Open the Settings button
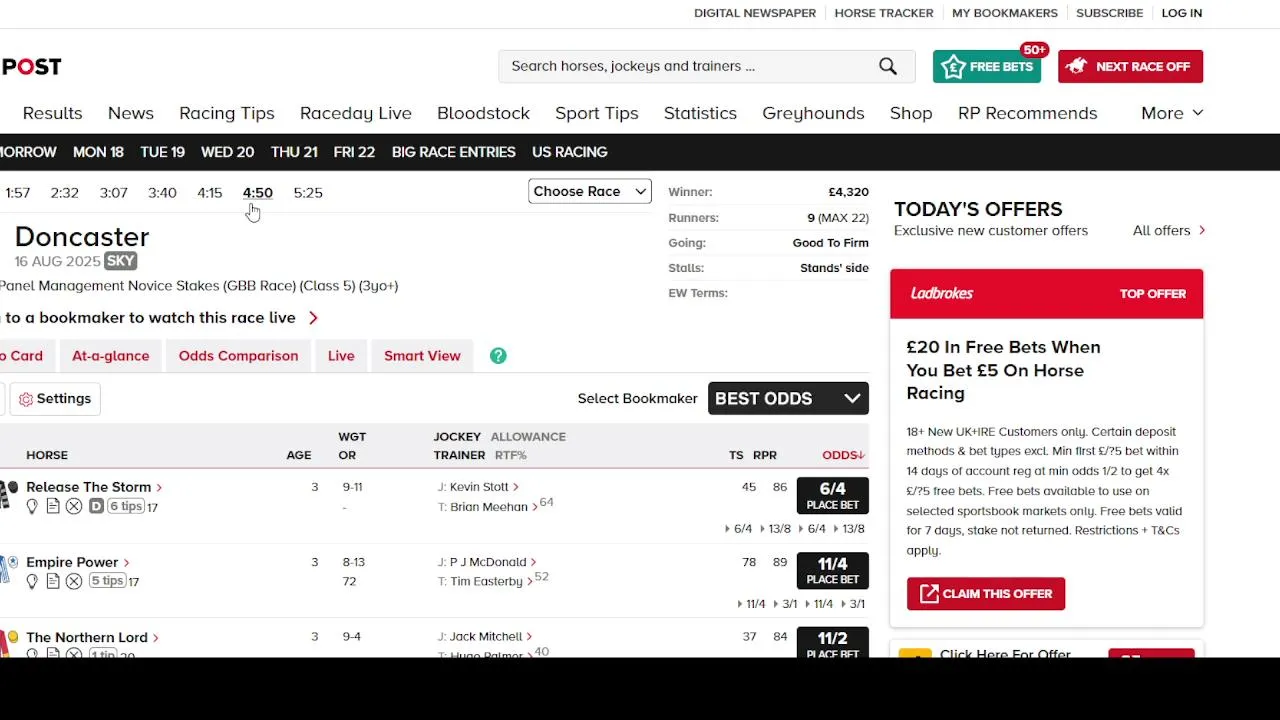Screen dimensions: 1280x720 click(55, 398)
